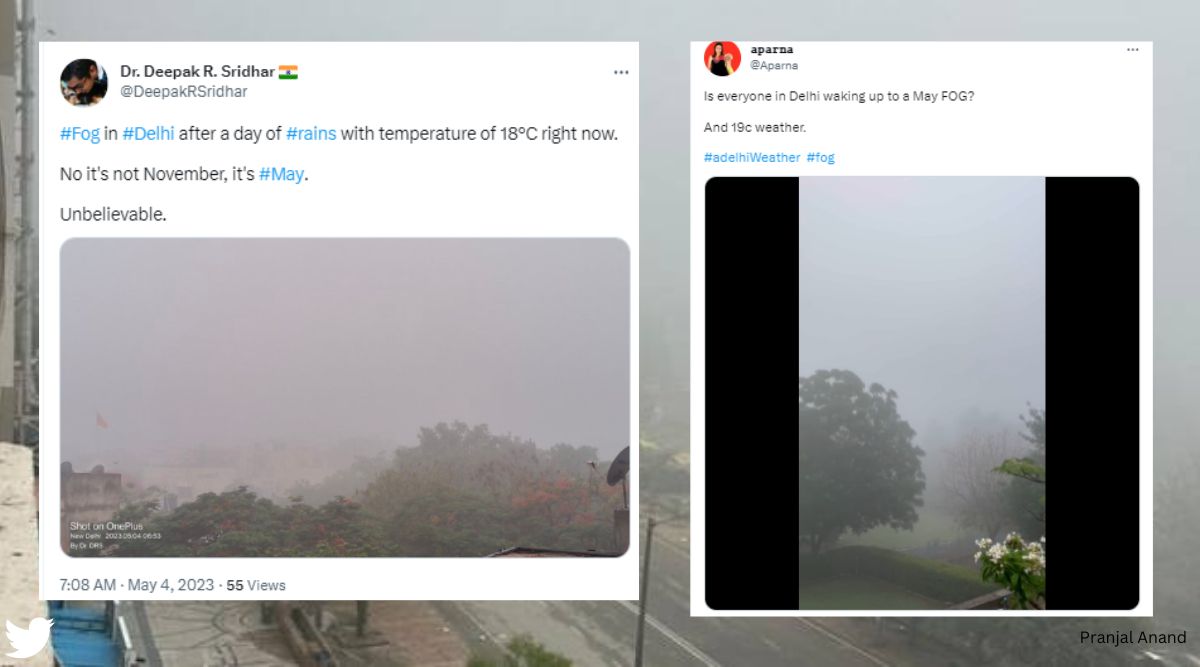This screenshot has width=1200, height=667.
Task: Open more options on Dr. Deepak's tweet
Action: coord(621,71)
